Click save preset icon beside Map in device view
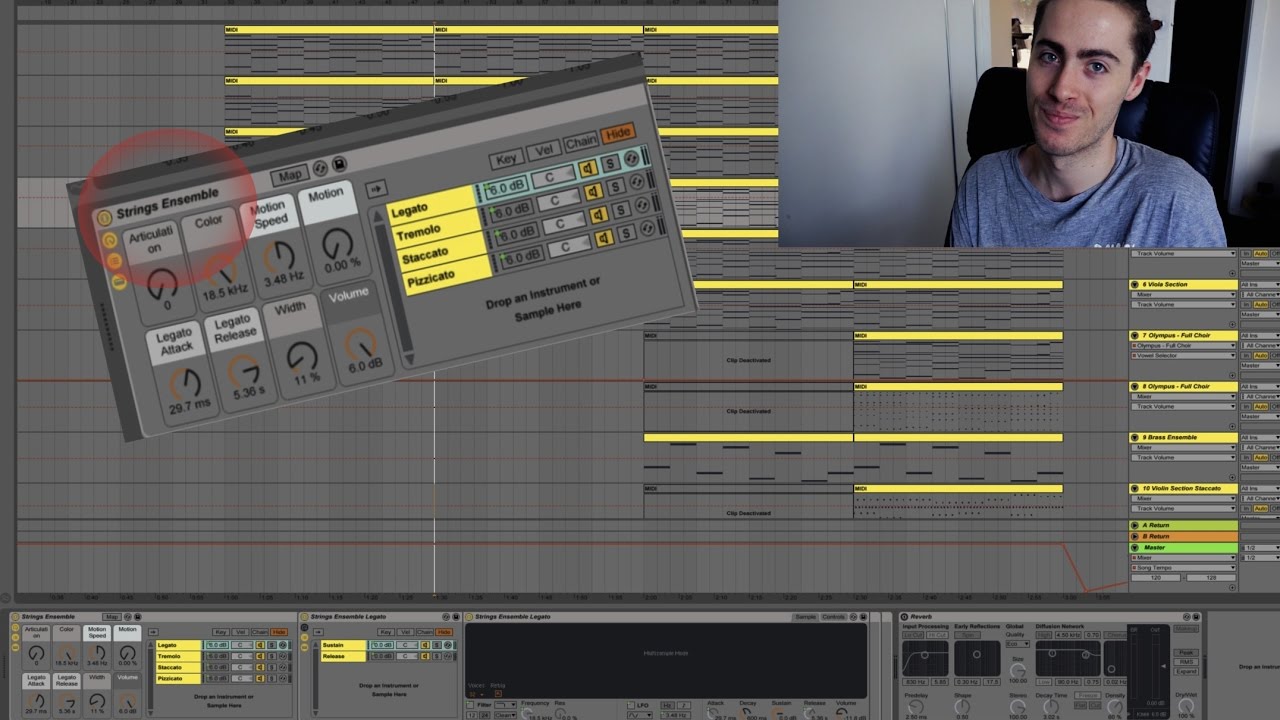 point(137,617)
